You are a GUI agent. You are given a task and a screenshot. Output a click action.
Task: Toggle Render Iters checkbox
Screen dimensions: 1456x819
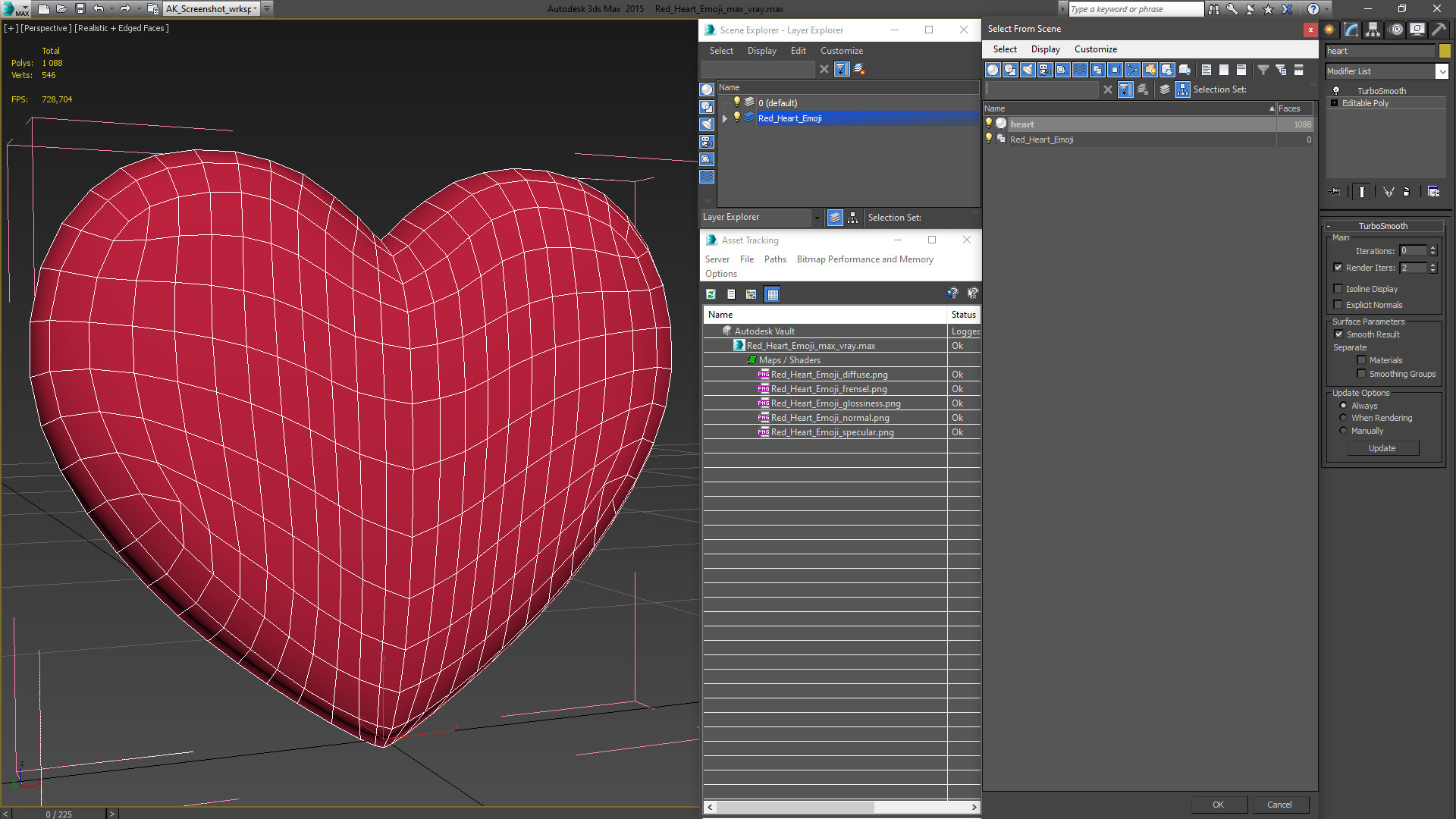pyautogui.click(x=1338, y=268)
